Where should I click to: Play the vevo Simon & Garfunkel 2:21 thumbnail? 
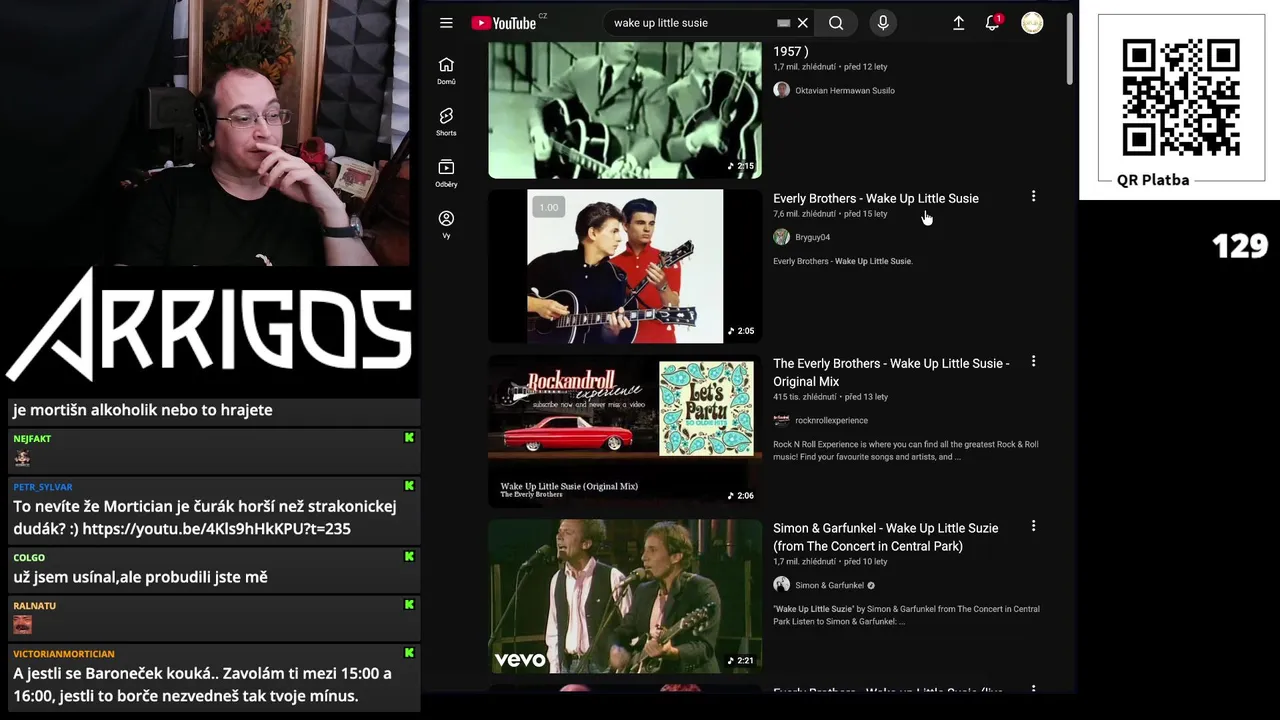(x=625, y=596)
